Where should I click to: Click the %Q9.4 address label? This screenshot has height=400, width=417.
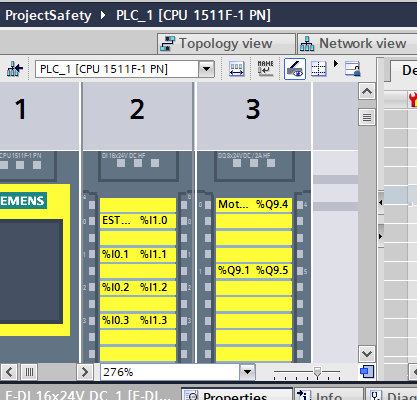point(272,204)
